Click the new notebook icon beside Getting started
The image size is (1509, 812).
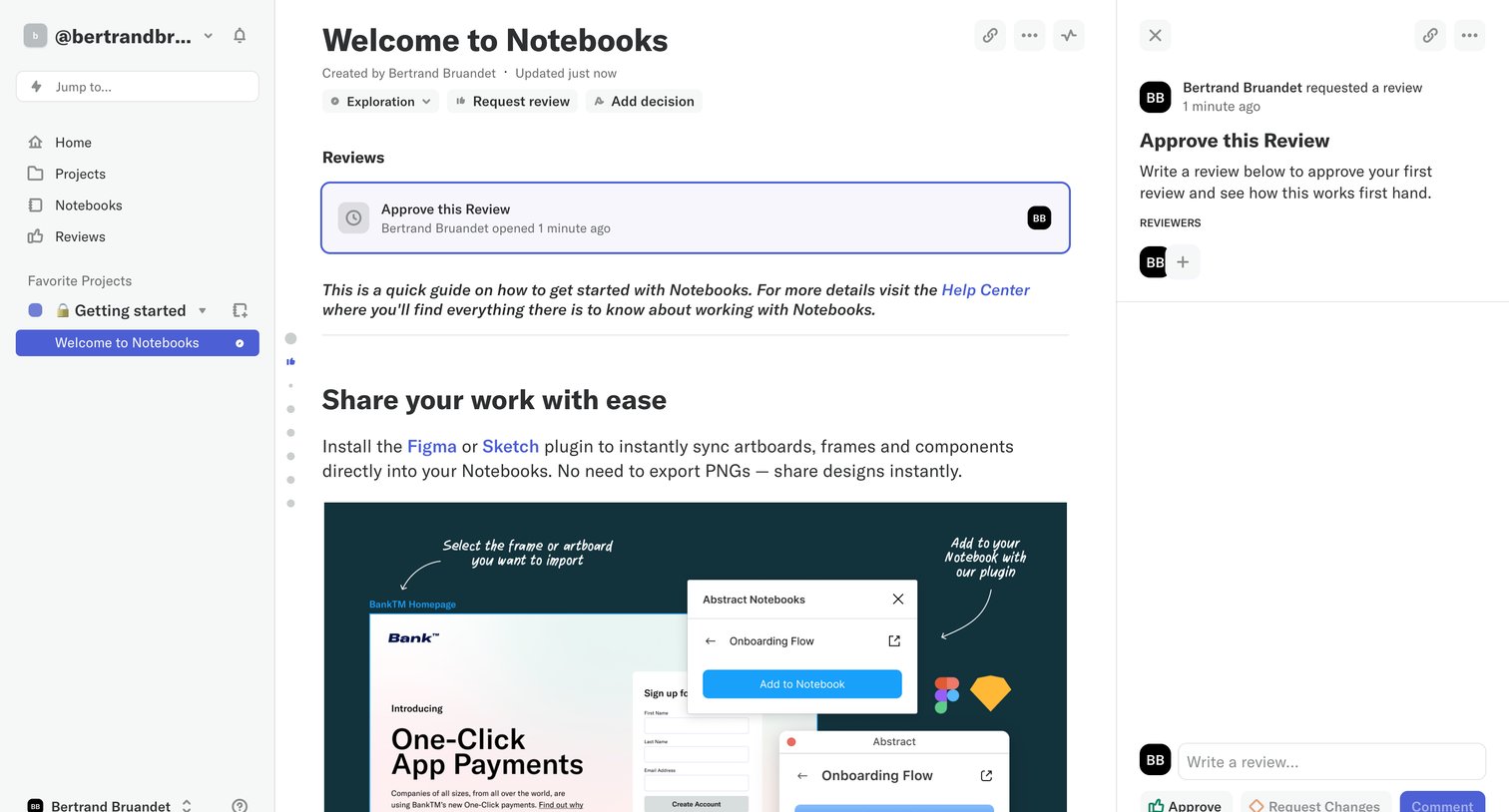[240, 310]
